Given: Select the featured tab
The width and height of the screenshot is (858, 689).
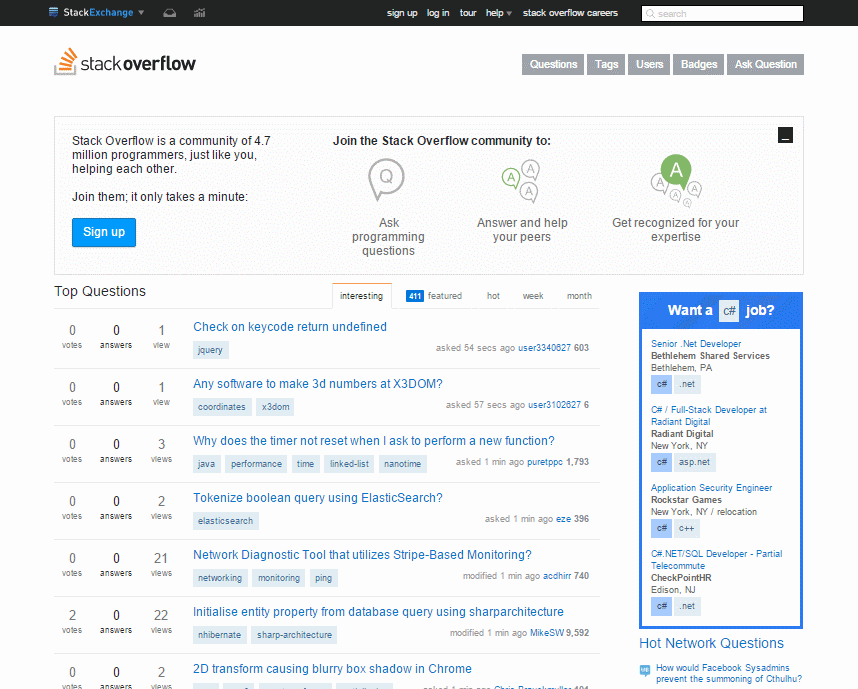Looking at the screenshot, I should click(434, 296).
